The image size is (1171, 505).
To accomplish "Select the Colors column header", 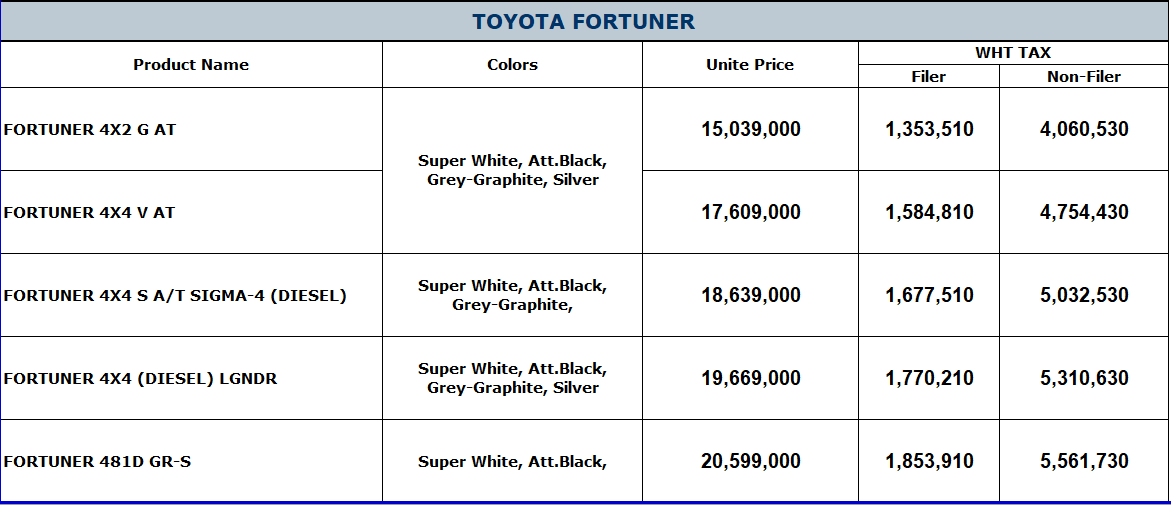I will (512, 64).
